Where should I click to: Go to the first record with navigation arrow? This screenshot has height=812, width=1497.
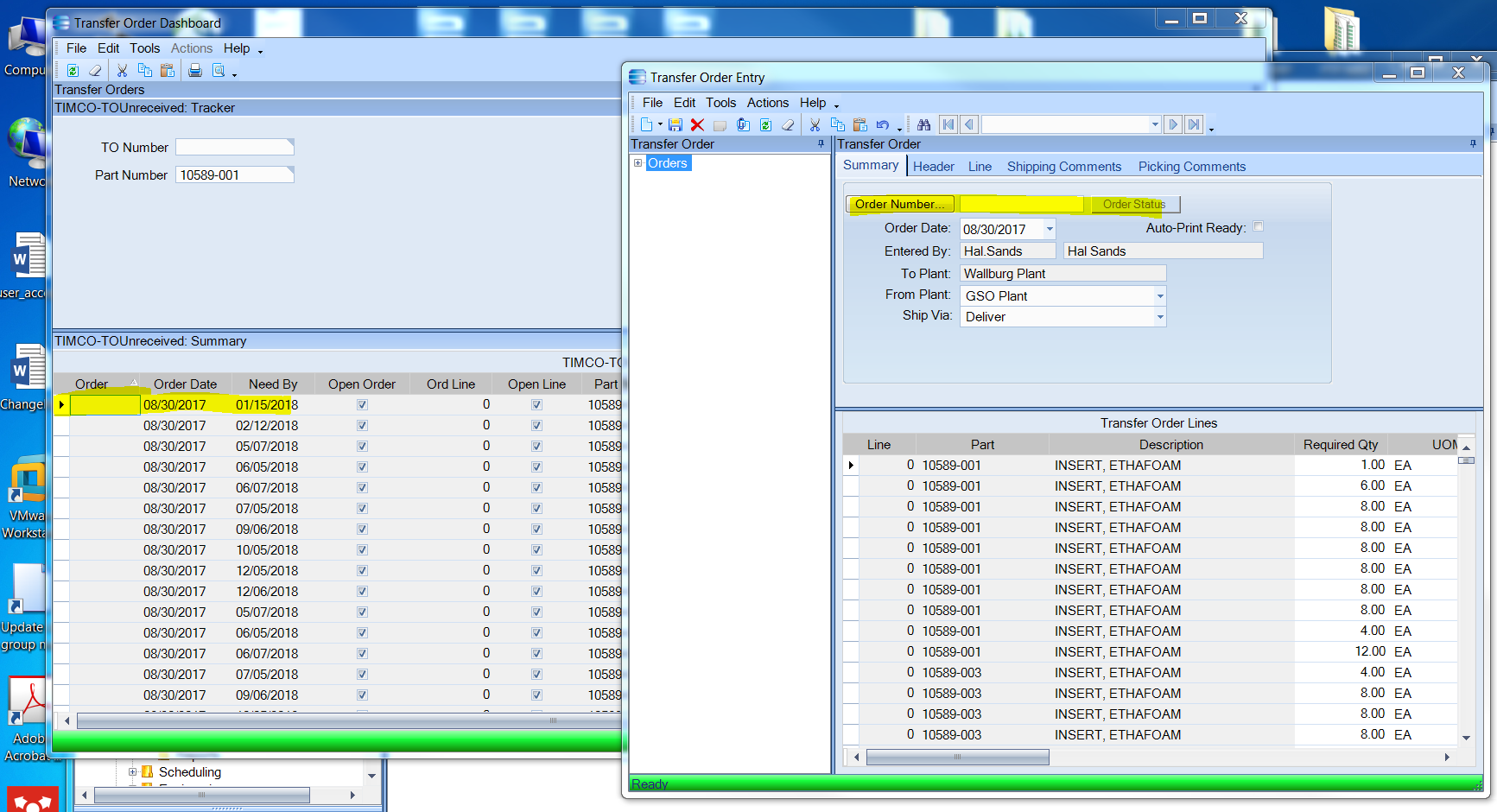[x=948, y=125]
